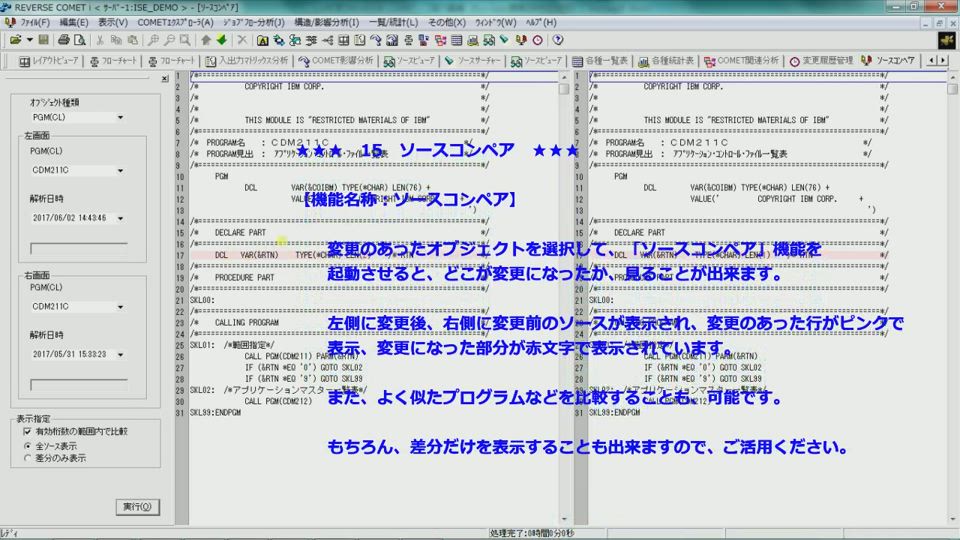The height and width of the screenshot is (540, 960).
Task: Select 全ソース表示 radio button
Action: click(28, 445)
